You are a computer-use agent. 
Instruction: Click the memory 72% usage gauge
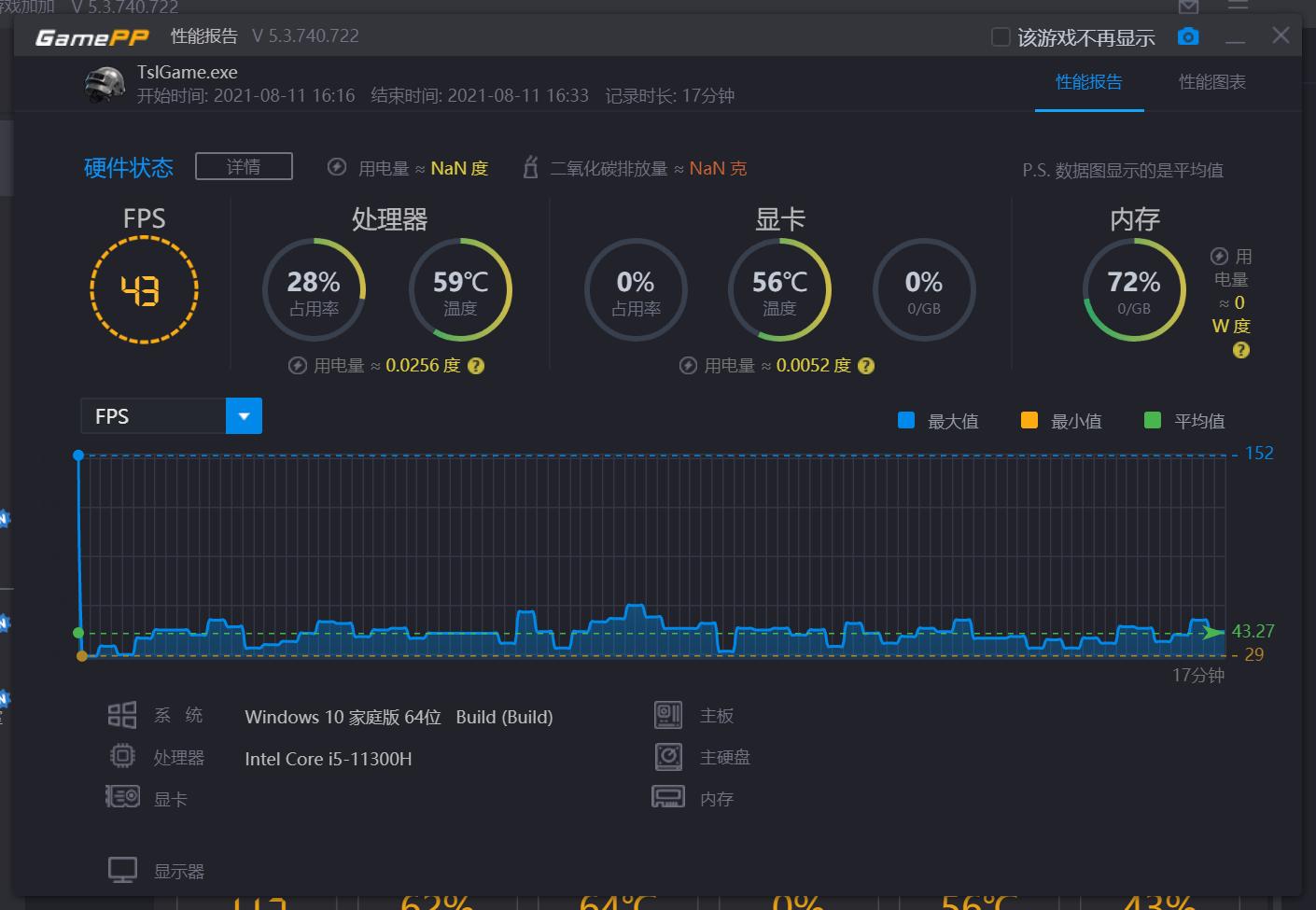coord(1134,289)
